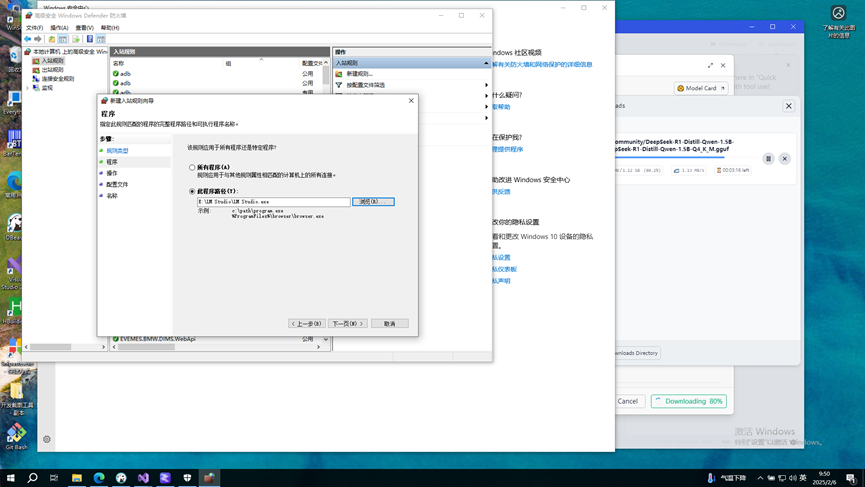Click the Downloads Directory button
Screen dimensions: 865x487
coord(637,353)
